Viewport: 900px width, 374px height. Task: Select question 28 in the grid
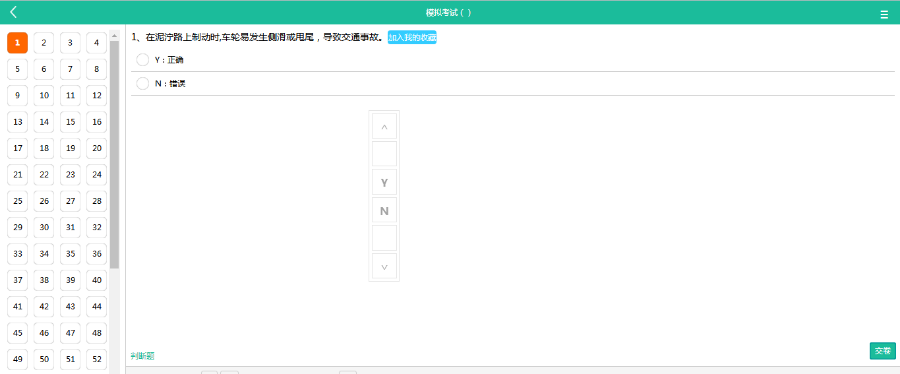pyautogui.click(x=96, y=201)
